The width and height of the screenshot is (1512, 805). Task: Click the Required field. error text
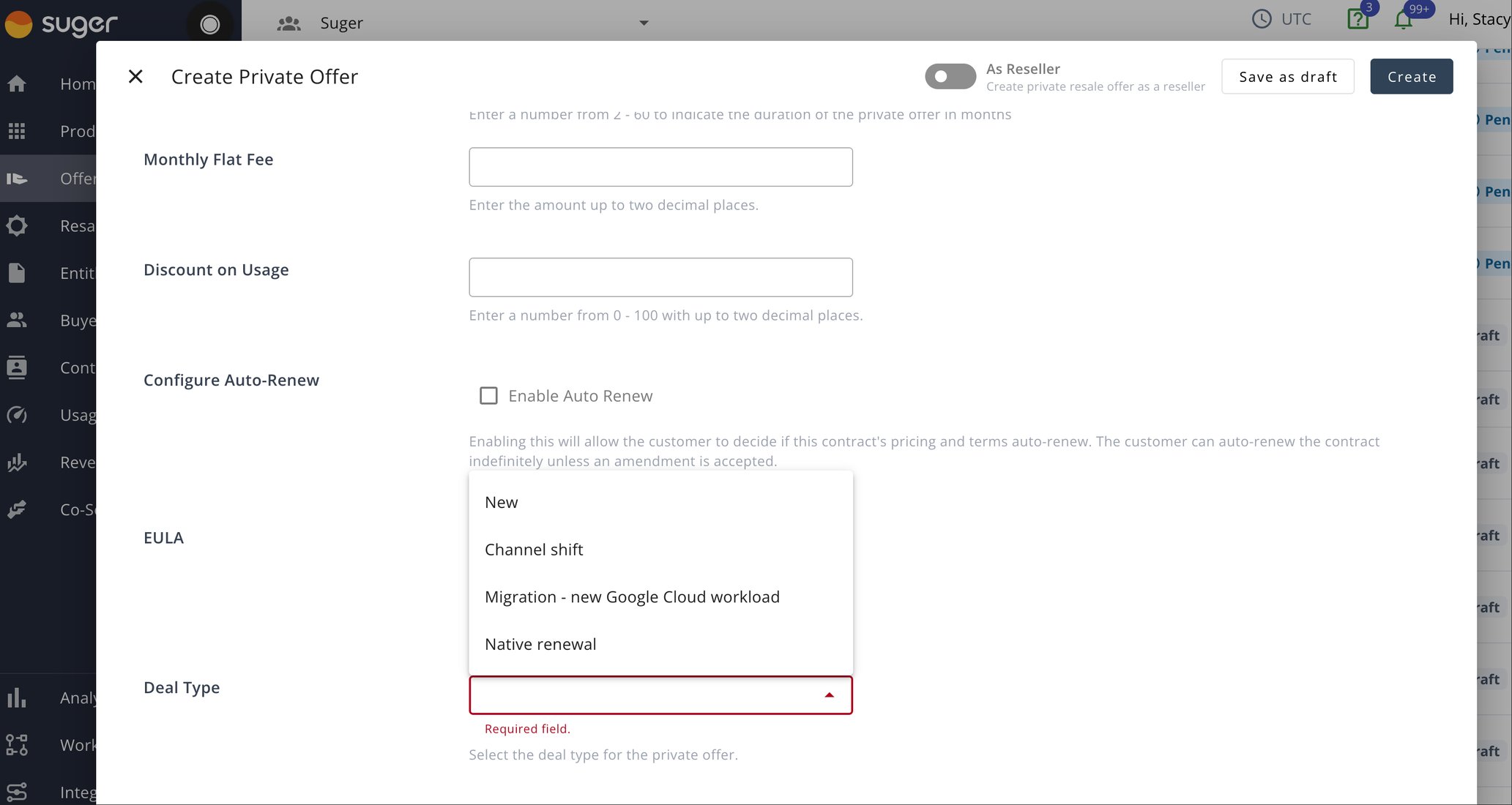(527, 729)
